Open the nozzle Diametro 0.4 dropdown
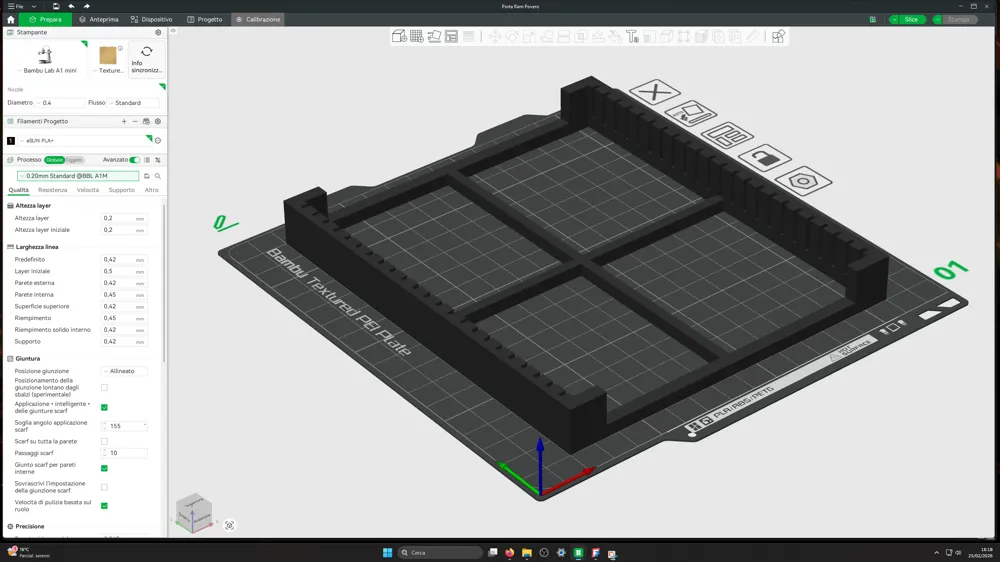Image resolution: width=1000 pixels, height=562 pixels. pyautogui.click(x=59, y=103)
